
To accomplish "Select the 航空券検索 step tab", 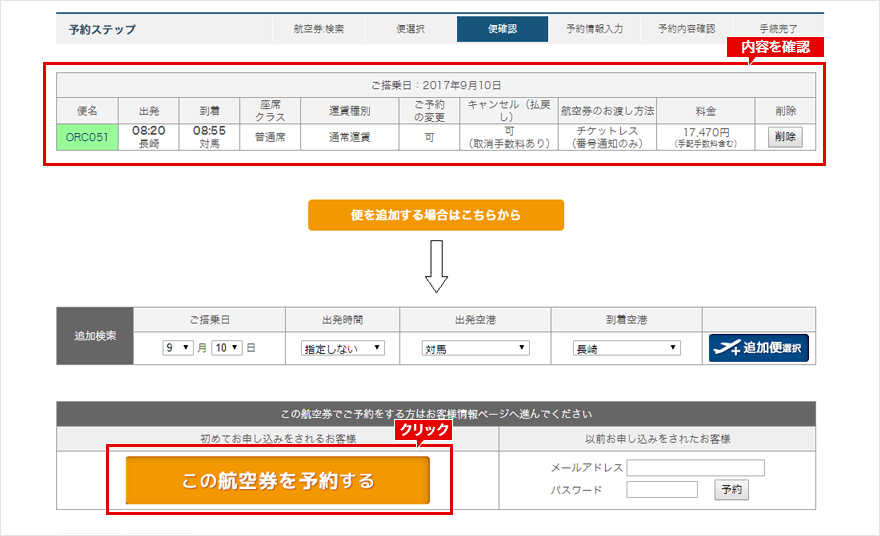I will 319,29.
